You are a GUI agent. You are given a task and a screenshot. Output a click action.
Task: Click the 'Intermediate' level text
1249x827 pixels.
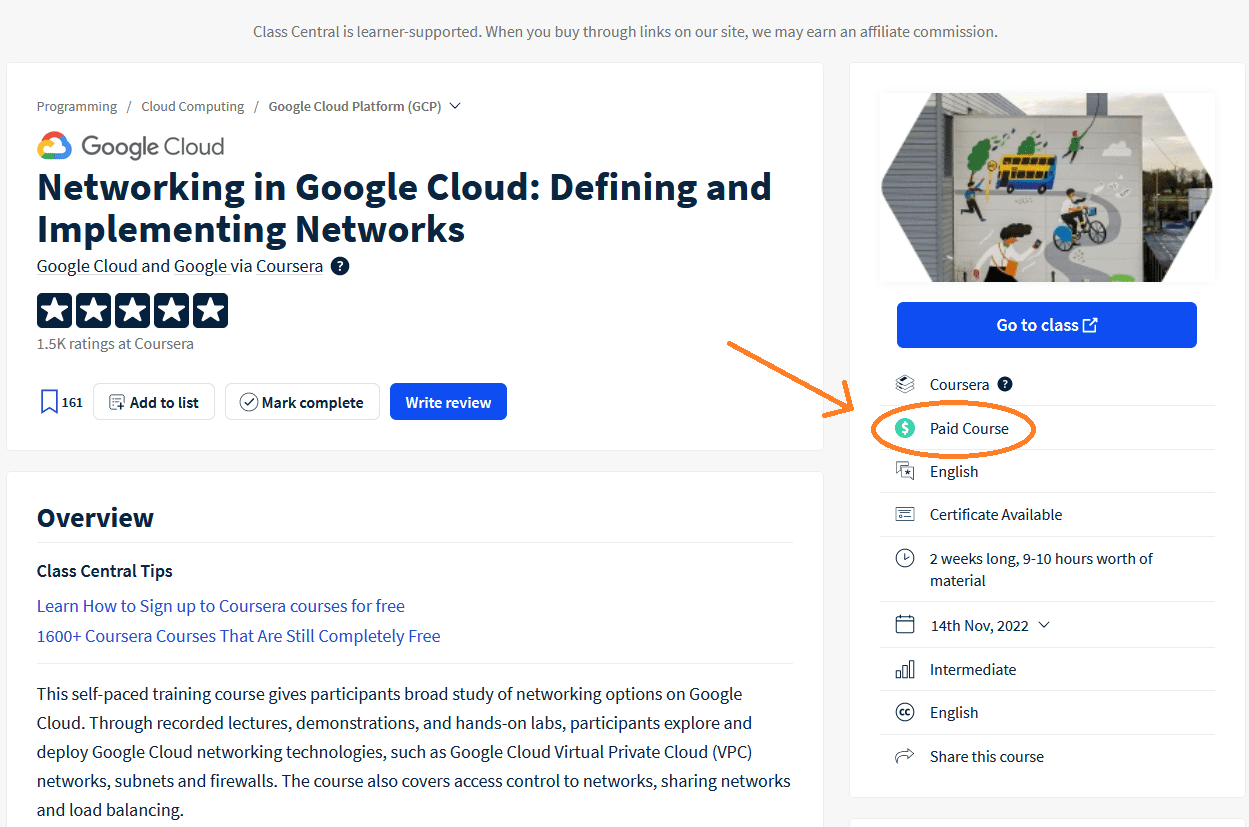point(973,669)
